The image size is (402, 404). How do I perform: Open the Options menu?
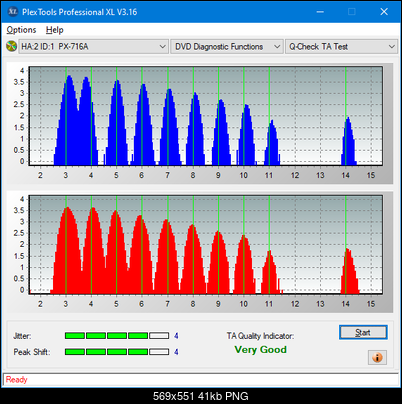click(x=21, y=30)
